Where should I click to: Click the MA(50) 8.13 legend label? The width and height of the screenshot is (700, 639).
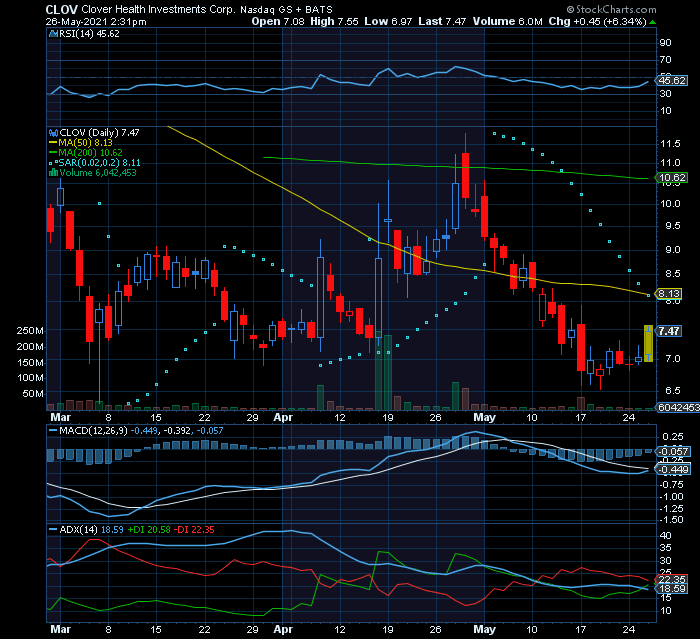85,143
